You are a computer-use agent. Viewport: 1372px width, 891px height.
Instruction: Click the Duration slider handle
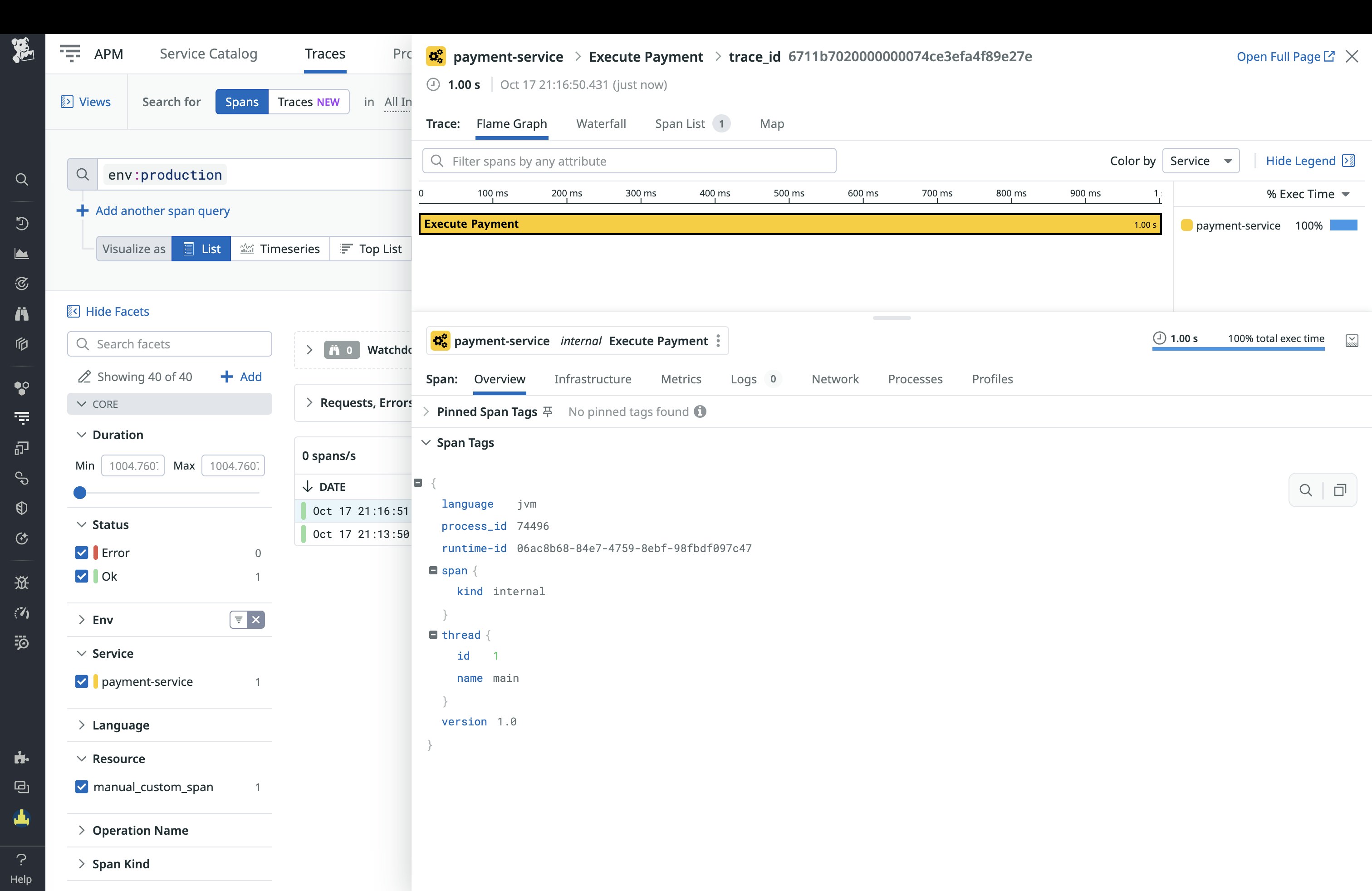point(80,493)
